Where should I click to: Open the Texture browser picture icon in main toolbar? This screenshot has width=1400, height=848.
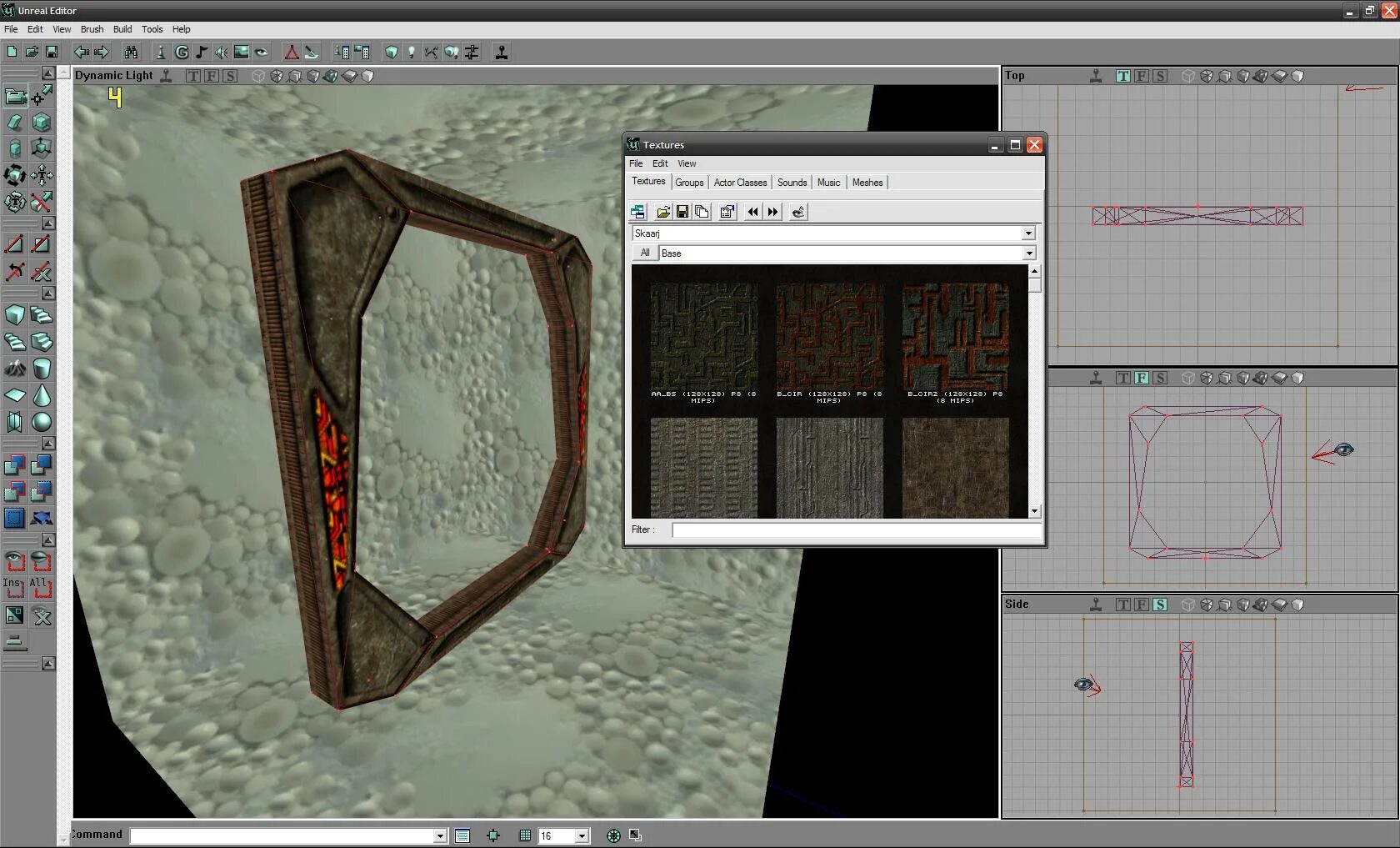[x=242, y=52]
